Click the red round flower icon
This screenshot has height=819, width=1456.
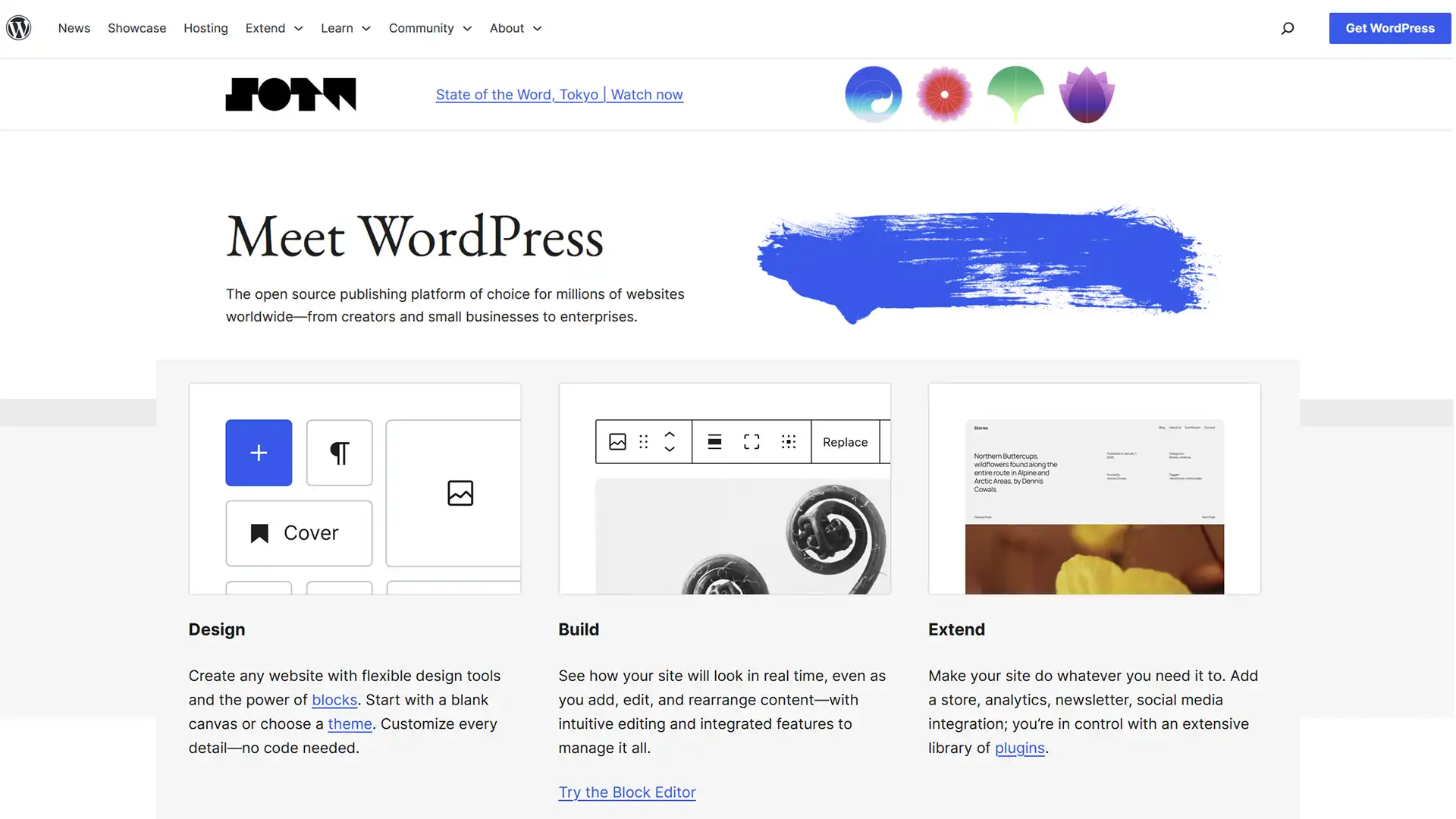point(944,95)
